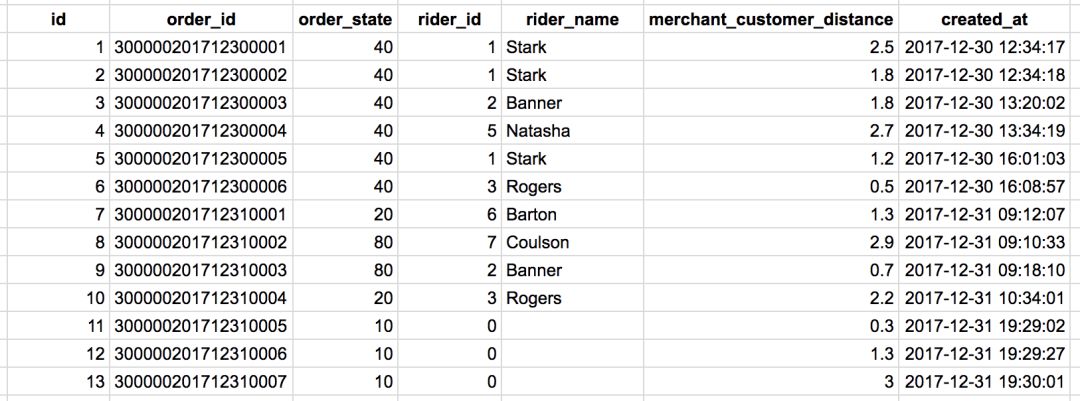
Task: Click timestamp cell 2017-12-30 16:08:57
Action: 985,186
